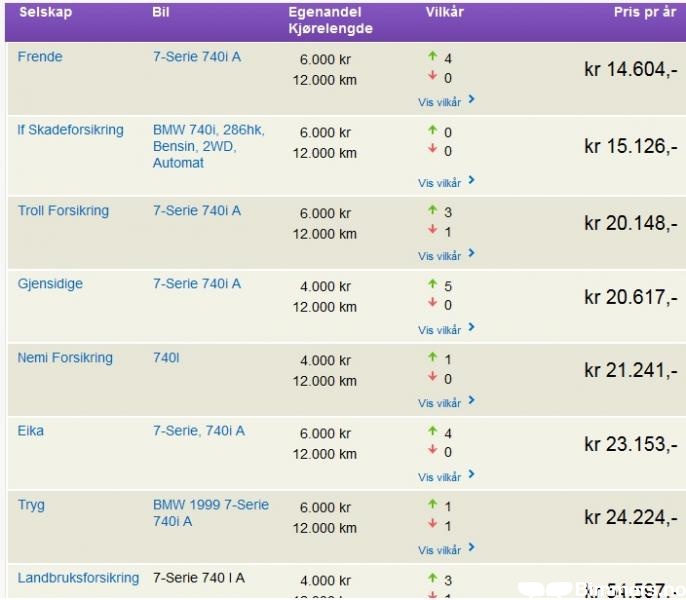Image resolution: width=686 pixels, height=600 pixels.
Task: Sort by Selskap column header
Action: click(x=45, y=13)
